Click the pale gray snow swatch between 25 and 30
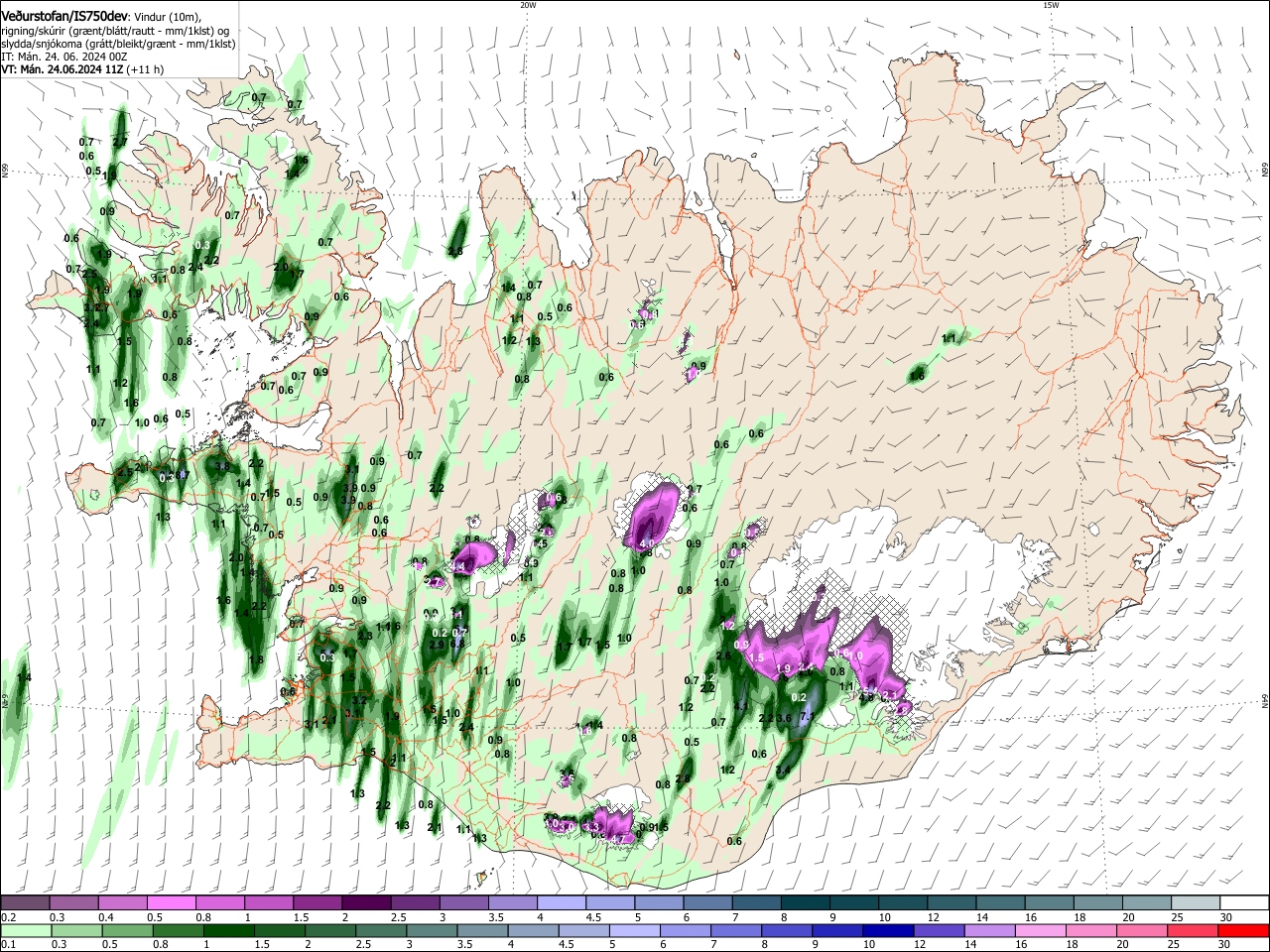This screenshot has height=952, width=1270. tap(1194, 902)
